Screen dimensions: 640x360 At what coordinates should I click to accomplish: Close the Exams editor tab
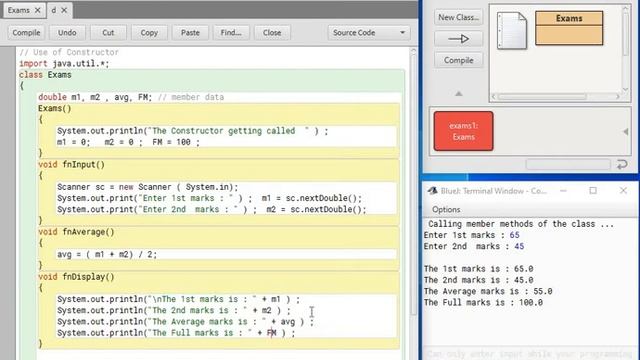[38, 10]
